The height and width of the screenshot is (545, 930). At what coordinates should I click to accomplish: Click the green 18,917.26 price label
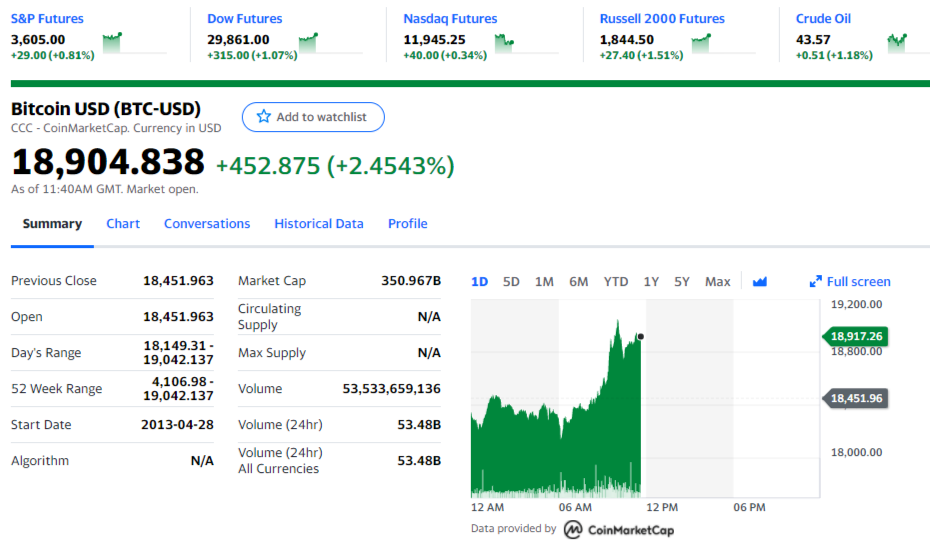pos(856,336)
